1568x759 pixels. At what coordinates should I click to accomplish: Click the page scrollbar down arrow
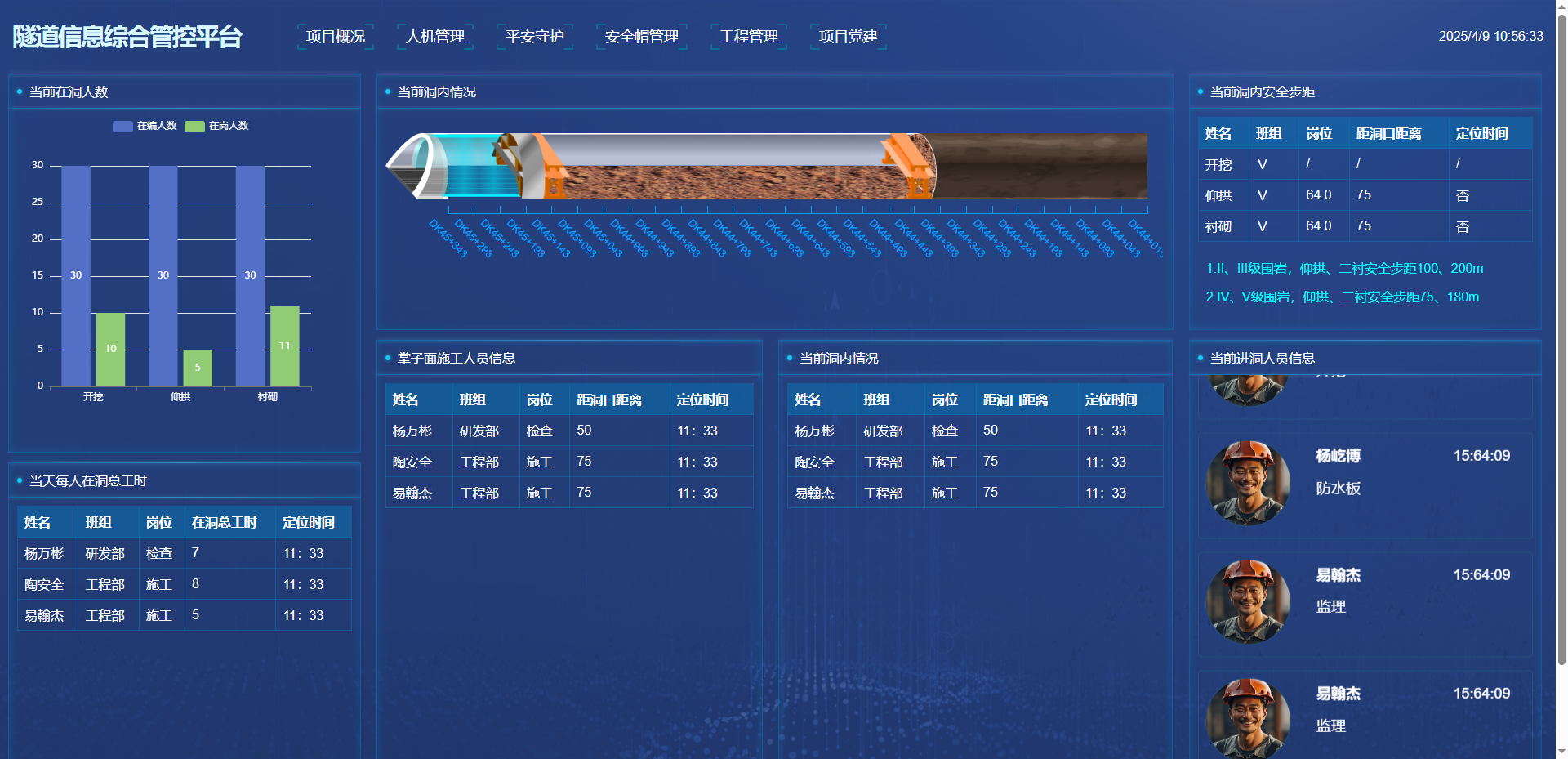[x=1561, y=752]
